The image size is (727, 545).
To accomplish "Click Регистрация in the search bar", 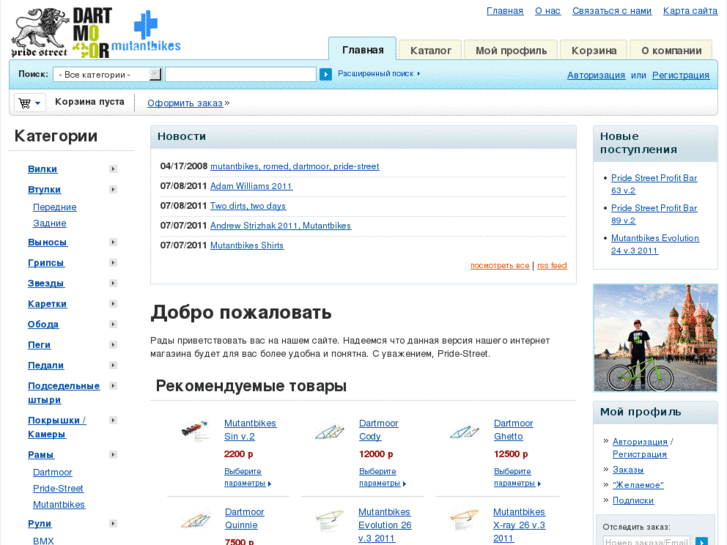I will tap(681, 75).
